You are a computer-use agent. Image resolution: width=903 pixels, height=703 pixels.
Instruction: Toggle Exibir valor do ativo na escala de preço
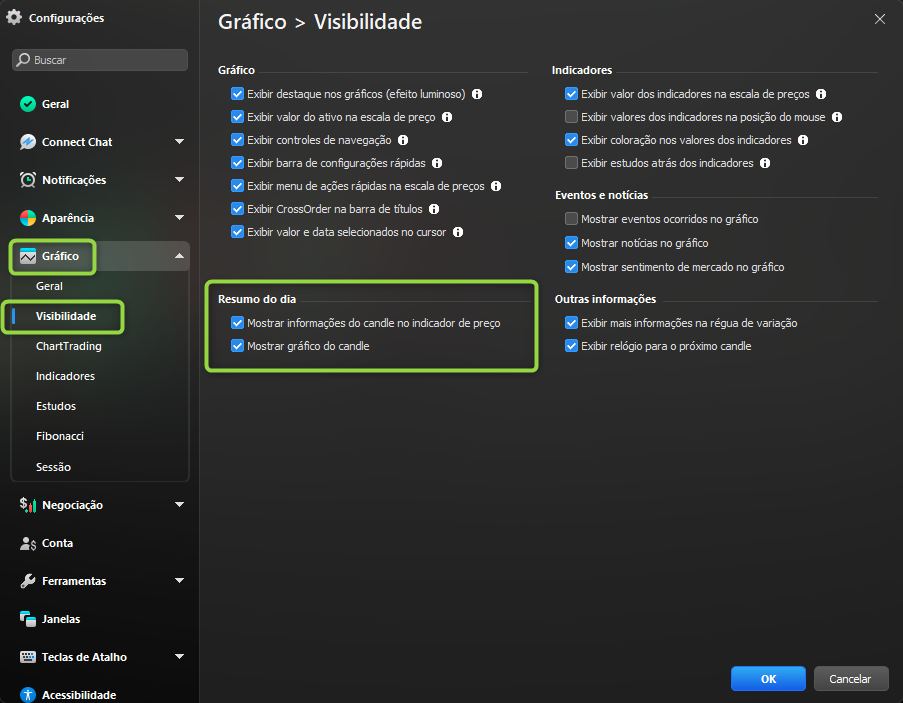coord(237,117)
